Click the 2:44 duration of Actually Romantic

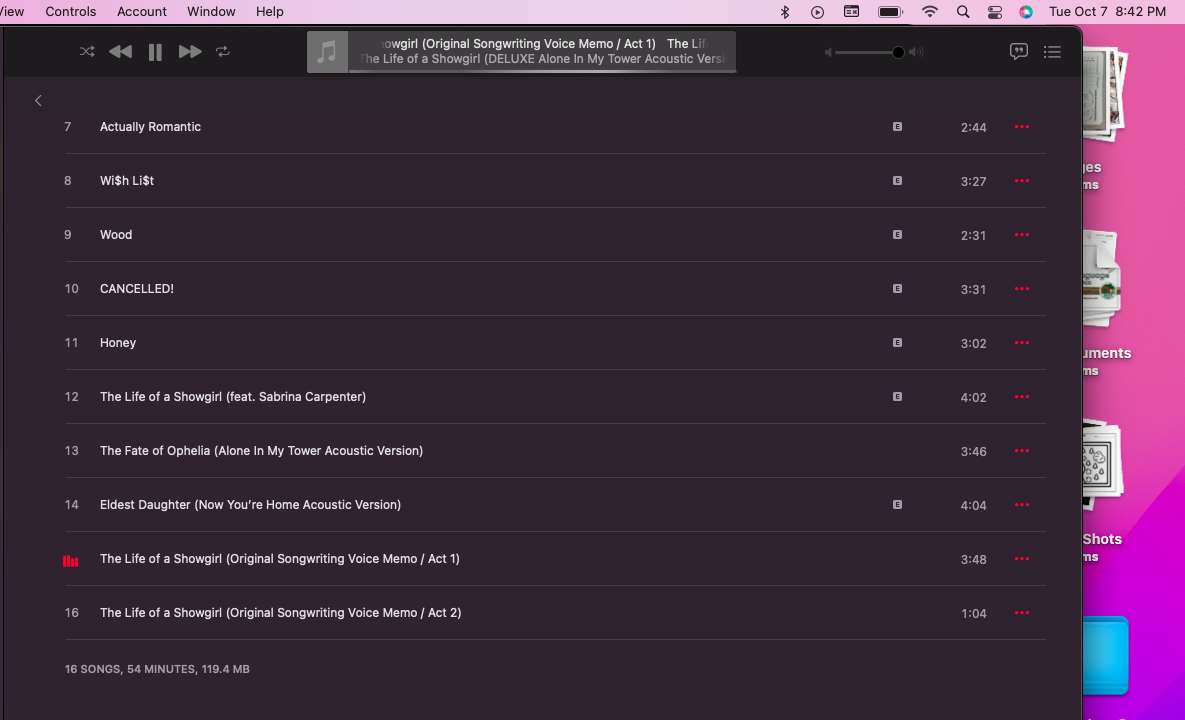tap(973, 128)
